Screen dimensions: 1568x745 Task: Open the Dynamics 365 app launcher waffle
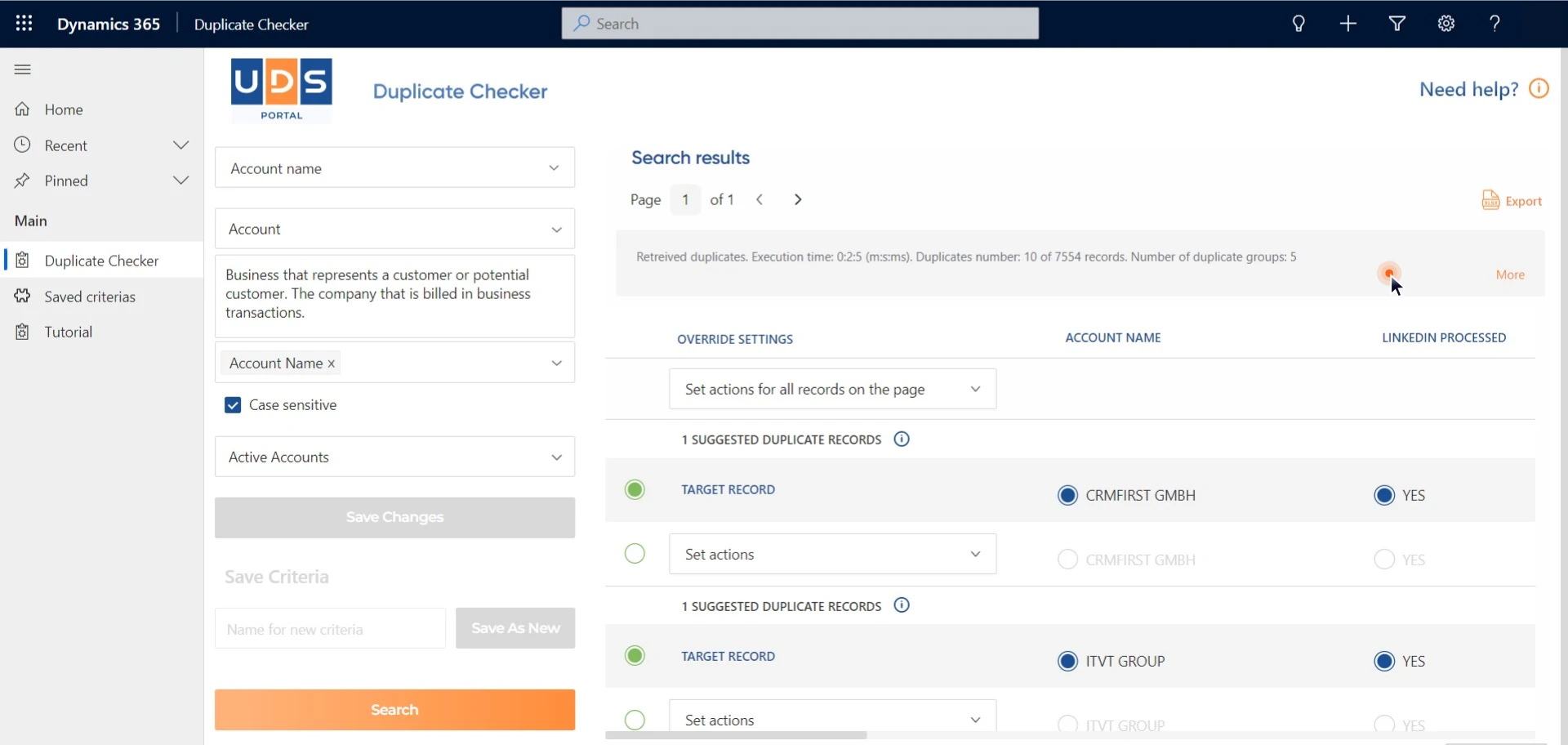click(24, 24)
